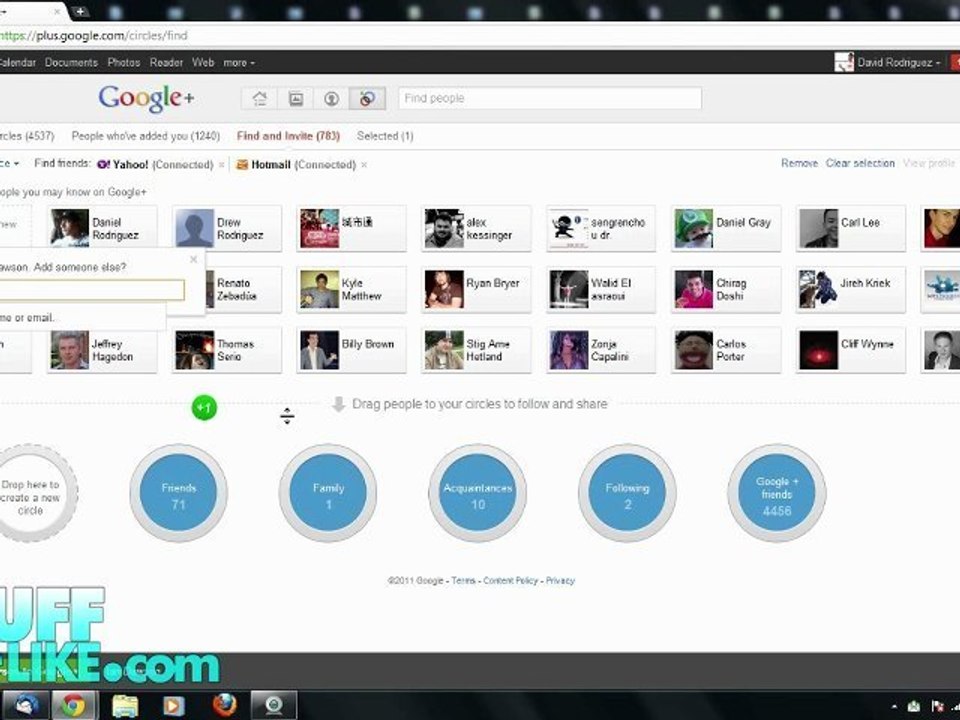This screenshot has width=960, height=720.
Task: Select Carl Lee's contact card
Action: tap(850, 228)
